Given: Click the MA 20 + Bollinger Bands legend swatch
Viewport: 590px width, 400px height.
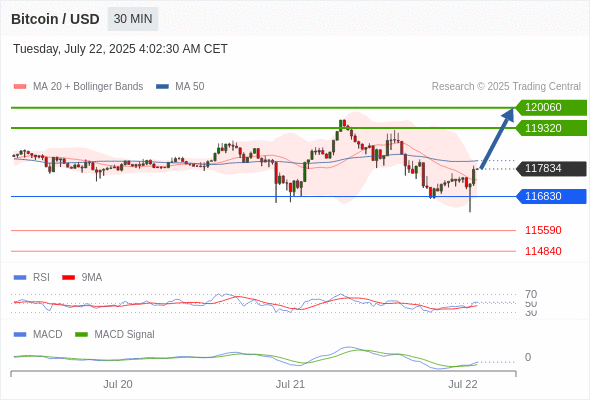Looking at the screenshot, I should [x=20, y=87].
